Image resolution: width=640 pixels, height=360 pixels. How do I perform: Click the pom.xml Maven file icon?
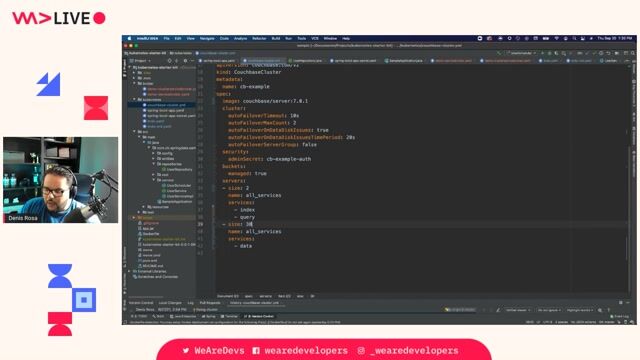coord(140,260)
